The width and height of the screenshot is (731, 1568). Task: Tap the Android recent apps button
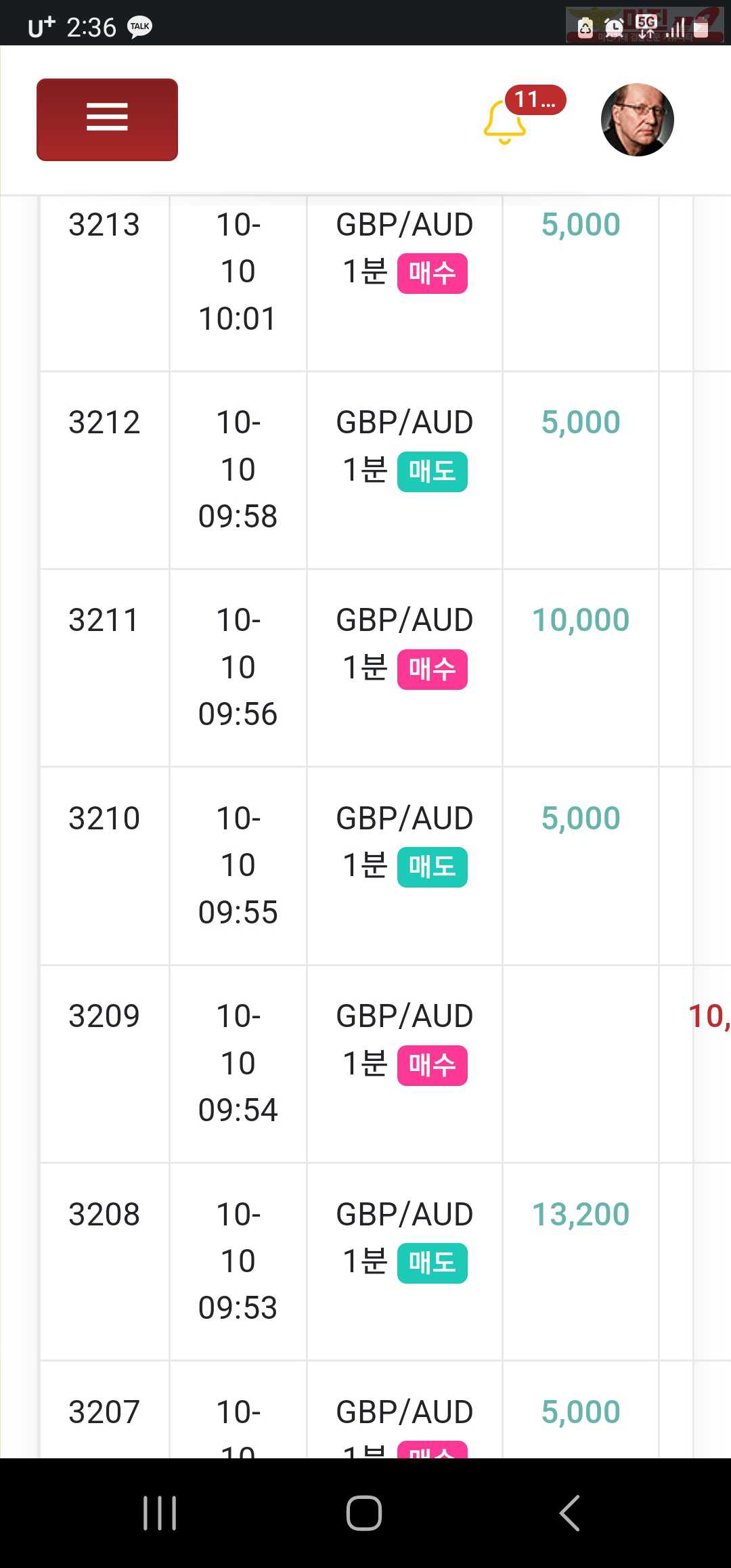point(160,1513)
